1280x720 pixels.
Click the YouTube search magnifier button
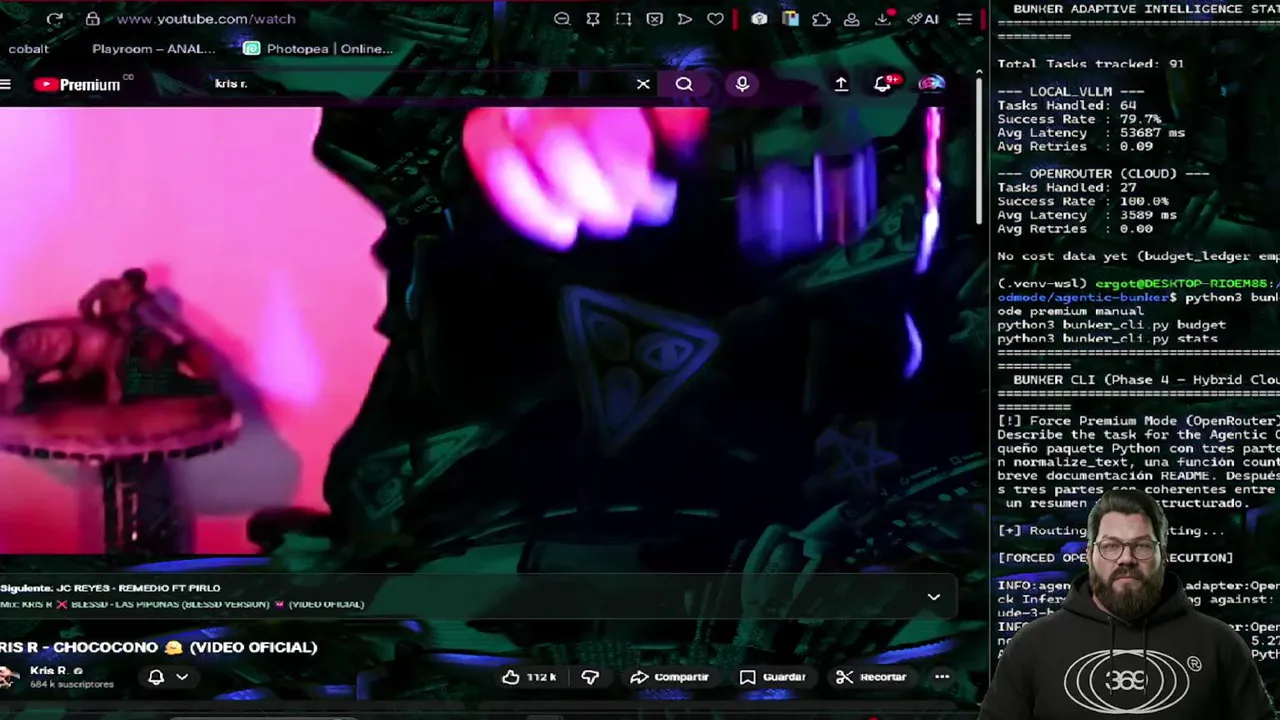[684, 84]
